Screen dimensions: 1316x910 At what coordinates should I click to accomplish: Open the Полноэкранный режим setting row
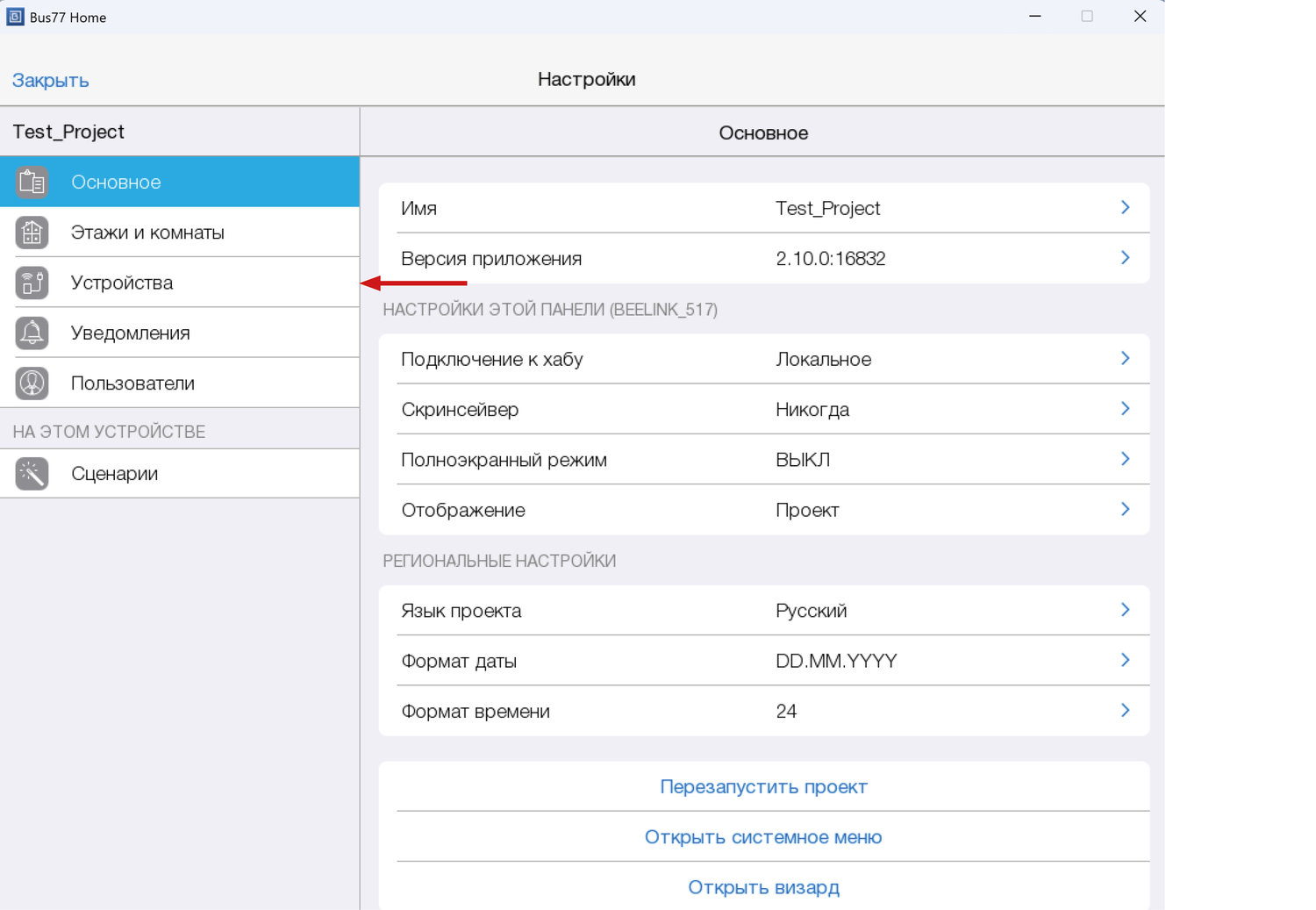(x=763, y=460)
